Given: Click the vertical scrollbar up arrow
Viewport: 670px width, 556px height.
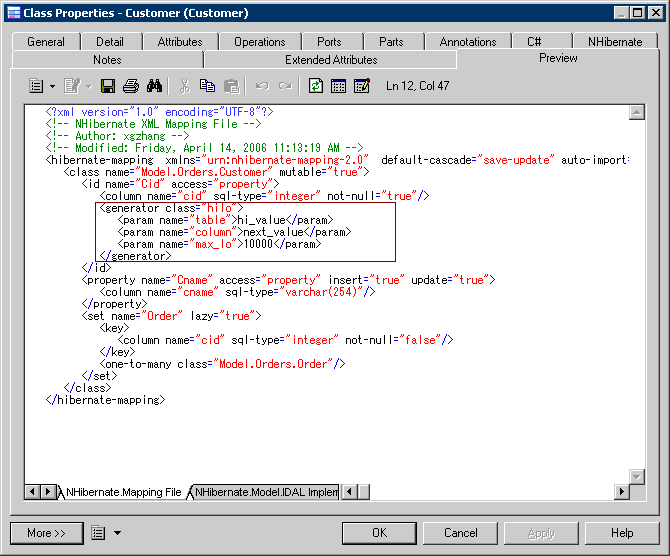Looking at the screenshot, I should pos(637,112).
